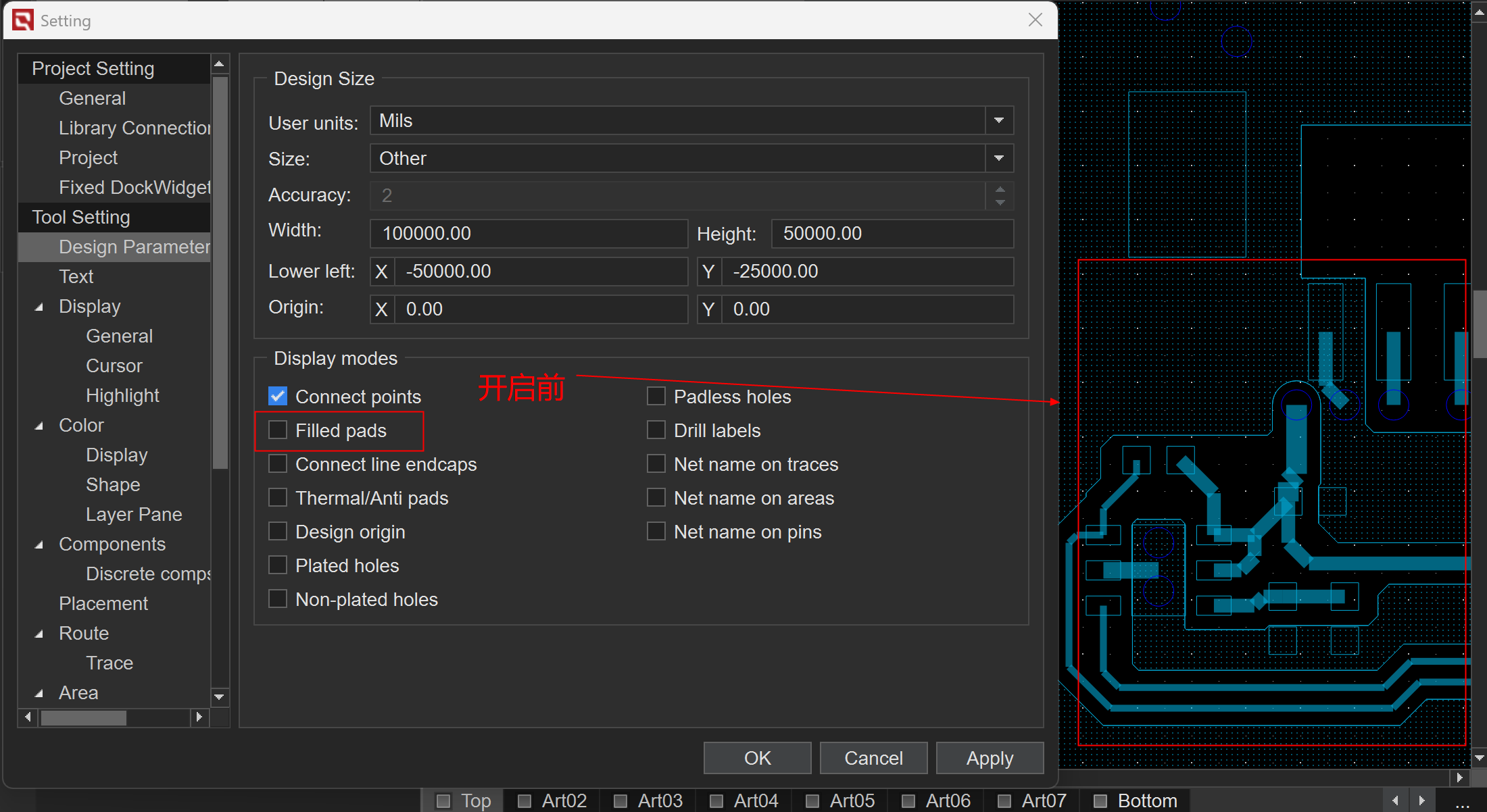Click the Top layer color square

[443, 801]
